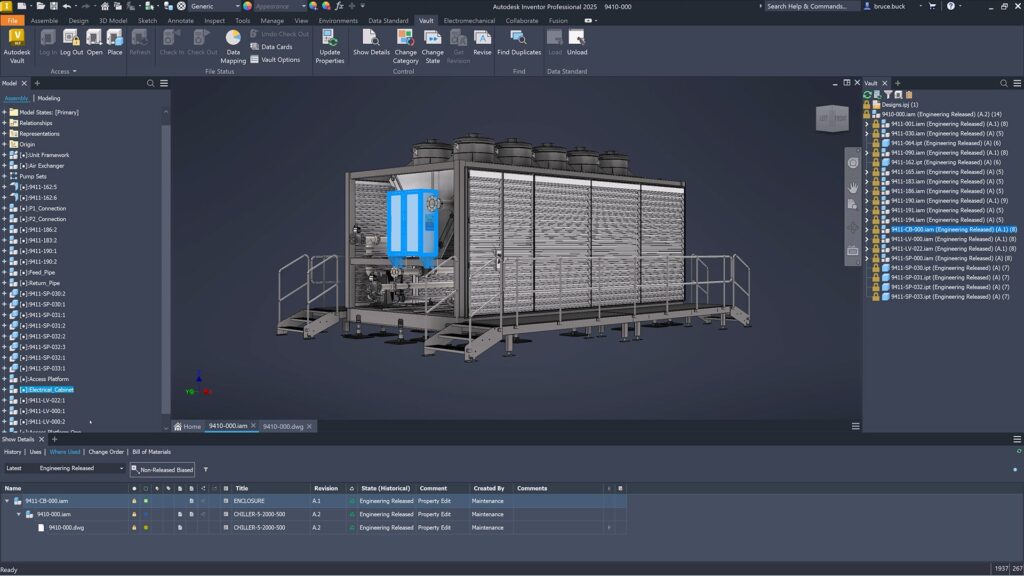The height and width of the screenshot is (576, 1024).
Task: Click the refresh toggle in the Vault browser toolbar
Action: [x=868, y=92]
